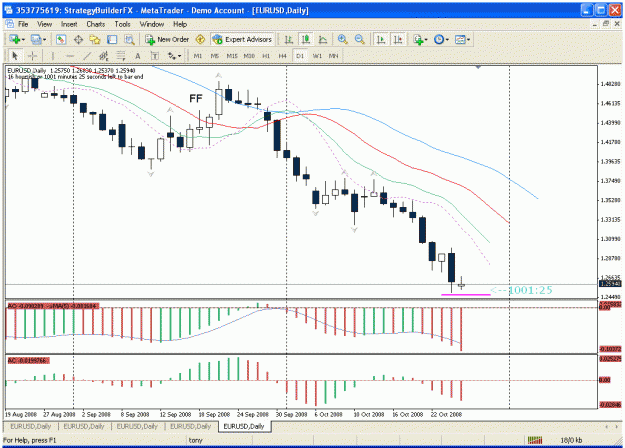The image size is (625, 448).
Task: Switch chart to Candlesticks mode
Action: click(x=306, y=39)
